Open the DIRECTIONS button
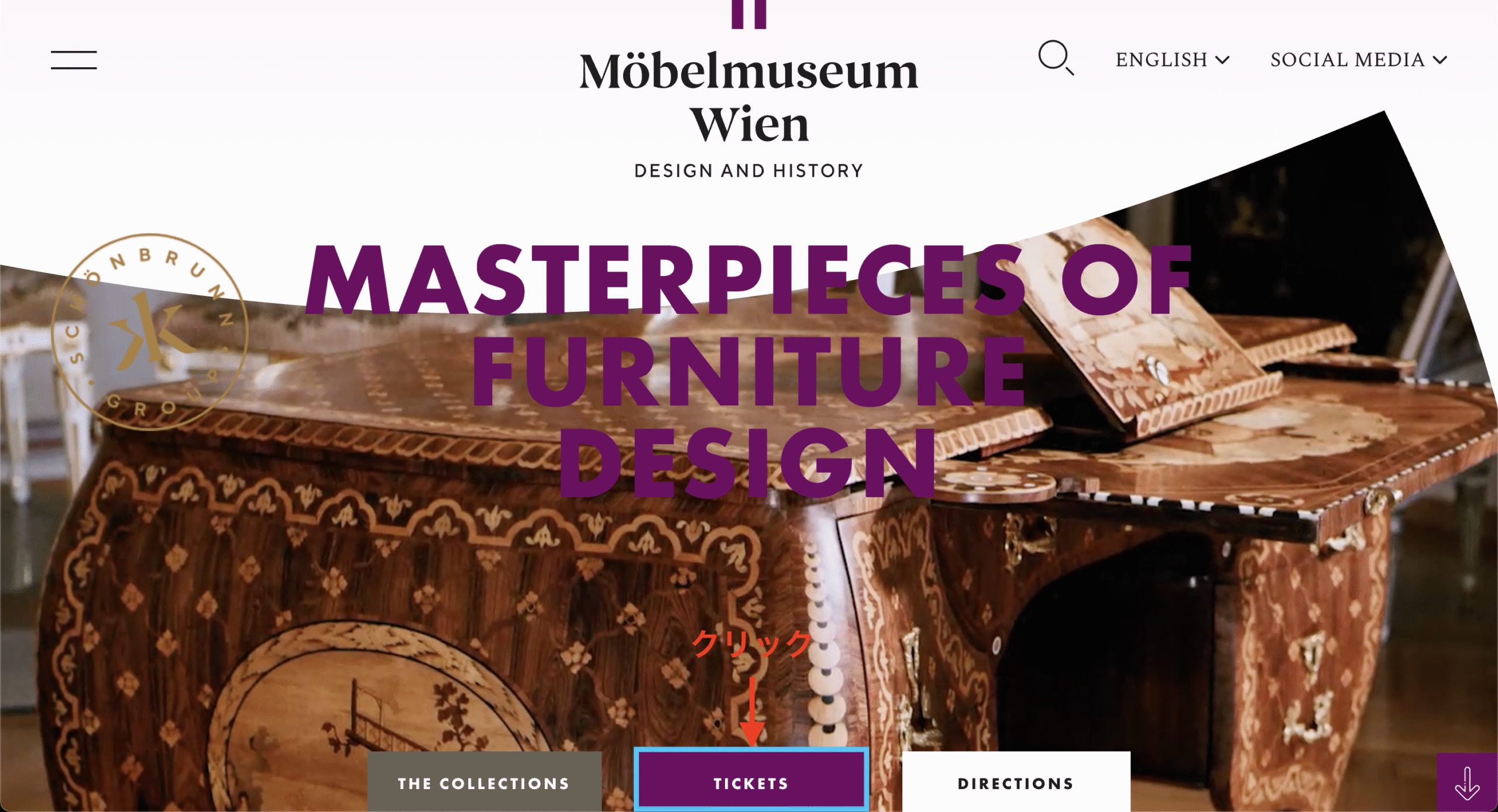 1016,782
